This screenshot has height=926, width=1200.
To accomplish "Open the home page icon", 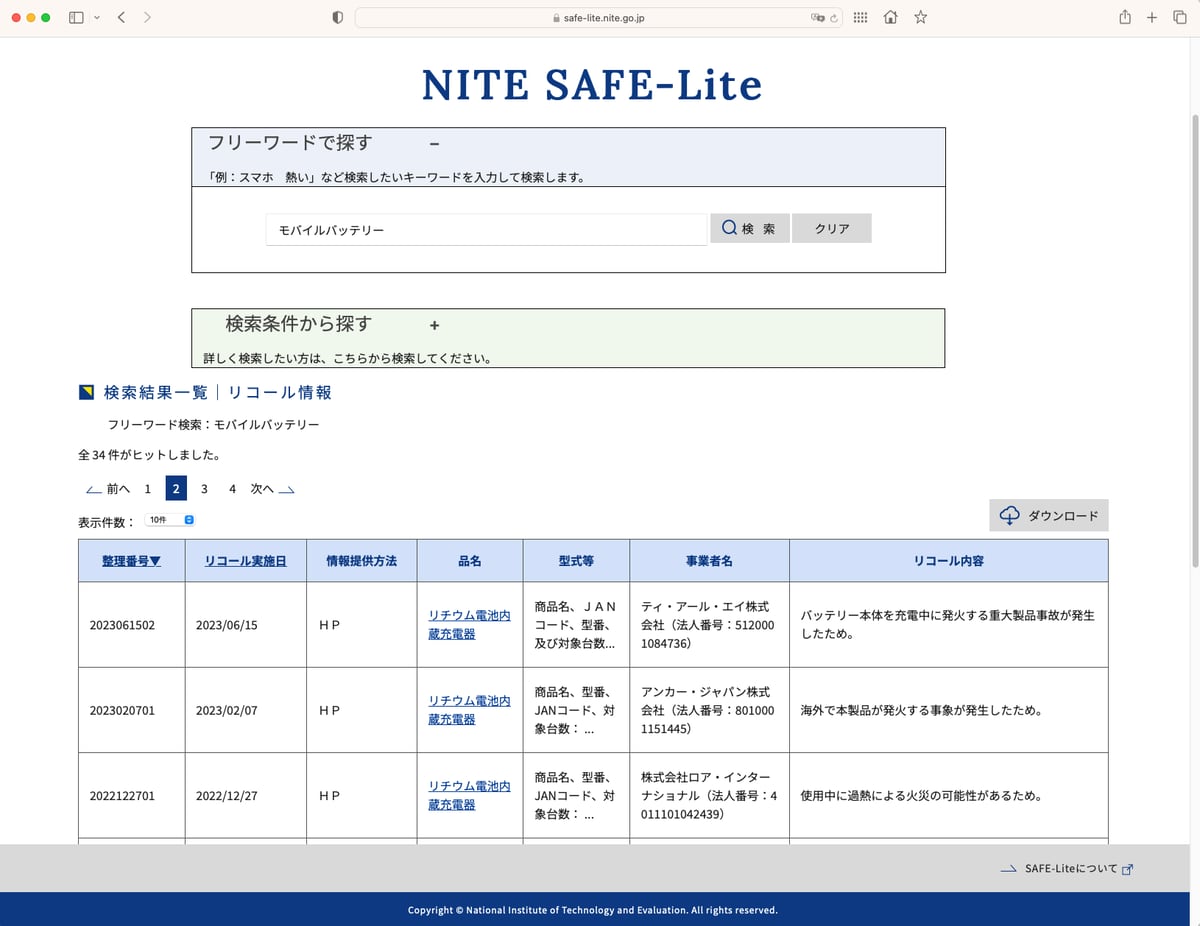I will pyautogui.click(x=890, y=17).
